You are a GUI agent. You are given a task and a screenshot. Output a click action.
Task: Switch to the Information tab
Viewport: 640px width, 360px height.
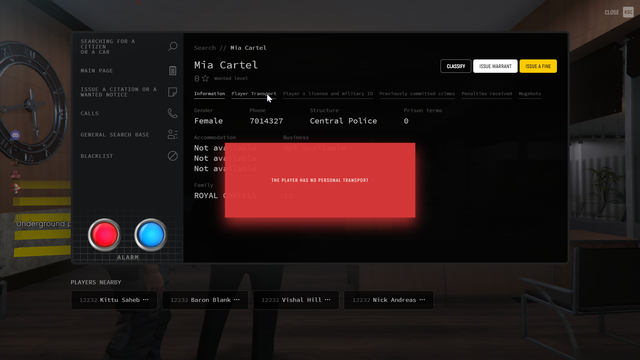(209, 94)
